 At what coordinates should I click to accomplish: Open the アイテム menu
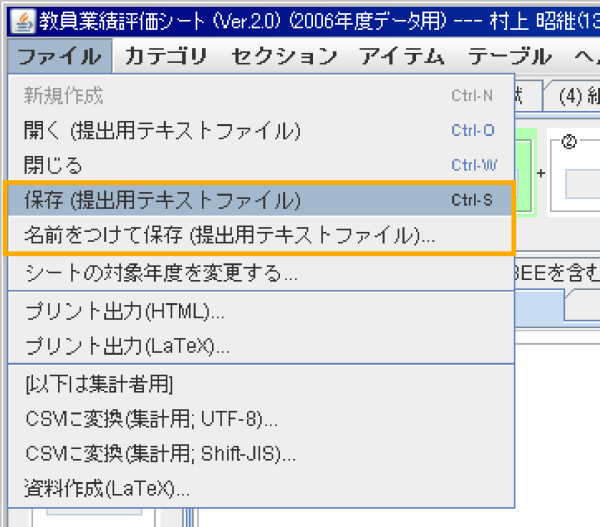pyautogui.click(x=404, y=57)
